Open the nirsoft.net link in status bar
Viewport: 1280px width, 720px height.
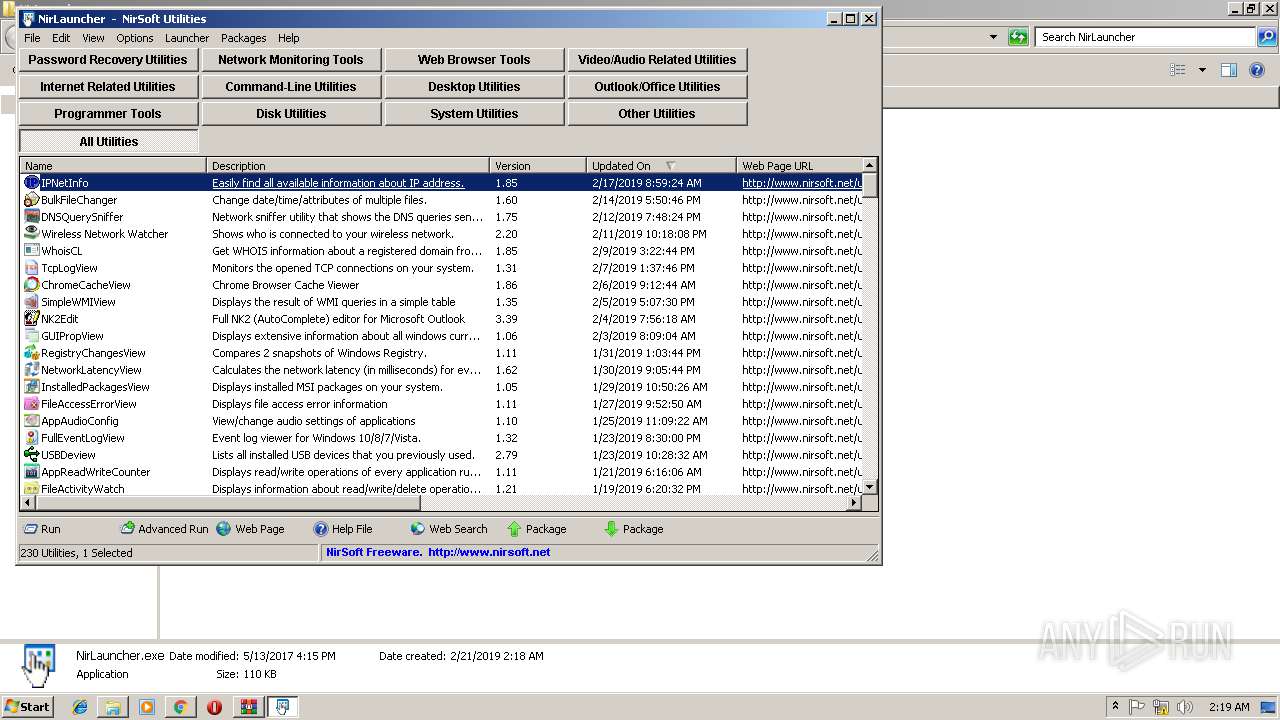489,552
